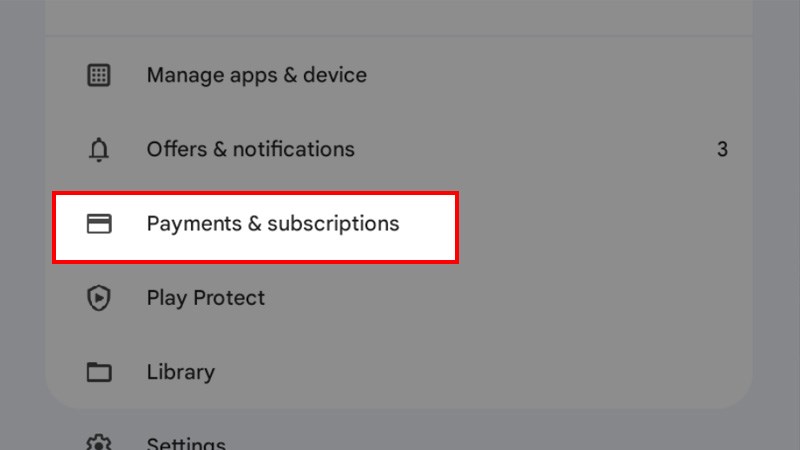
Task: Select the "Payments & subscriptions" text label
Action: tap(272, 224)
